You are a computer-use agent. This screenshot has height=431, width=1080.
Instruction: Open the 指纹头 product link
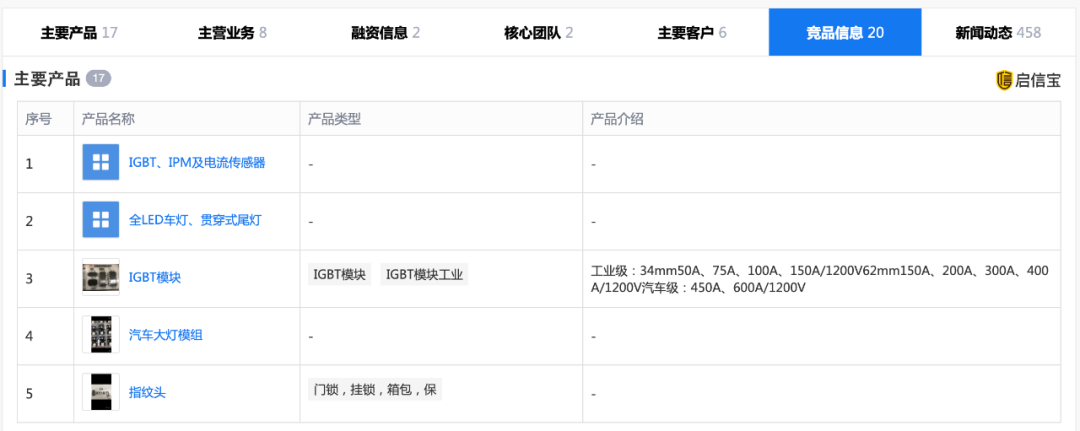point(147,392)
